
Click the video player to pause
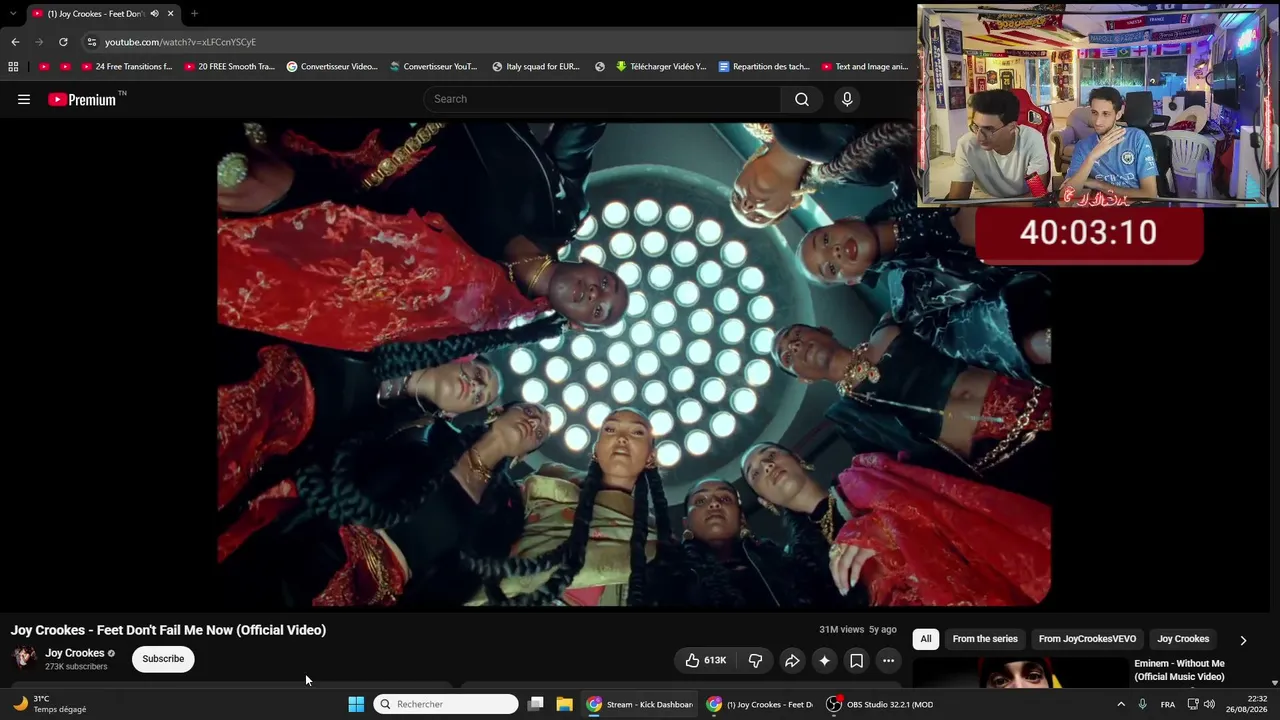634,364
